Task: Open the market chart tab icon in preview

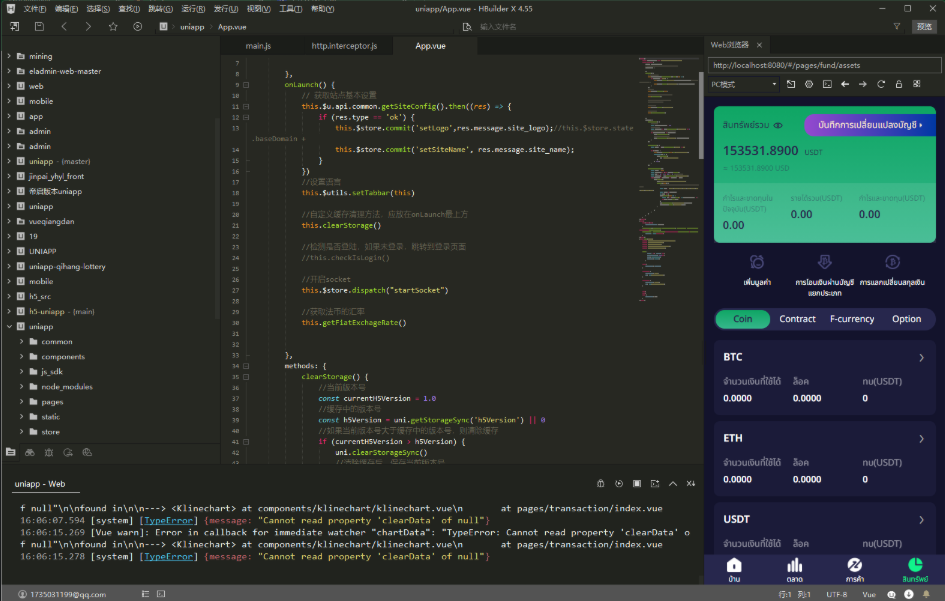Action: [x=794, y=565]
